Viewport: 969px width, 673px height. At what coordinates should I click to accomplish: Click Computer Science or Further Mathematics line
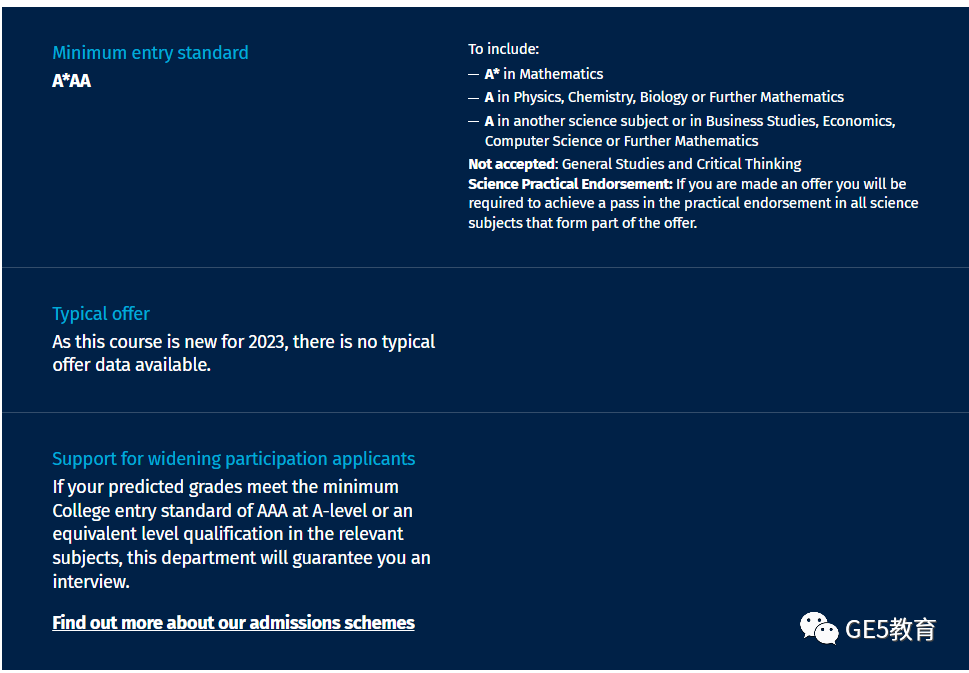[x=621, y=141]
